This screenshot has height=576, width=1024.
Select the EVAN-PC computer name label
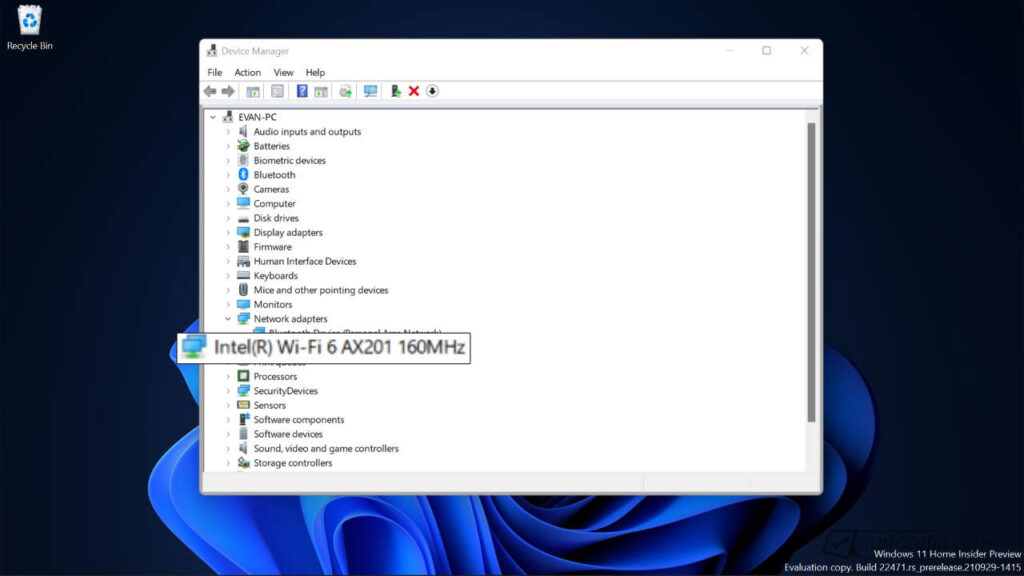(x=257, y=117)
